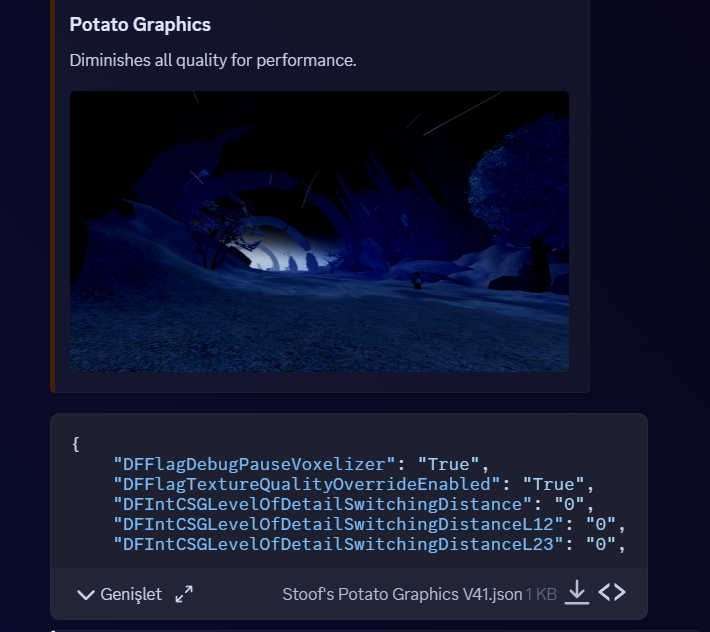Expand the JSON preview with Genişlet
This screenshot has height=632, width=710.
point(131,594)
